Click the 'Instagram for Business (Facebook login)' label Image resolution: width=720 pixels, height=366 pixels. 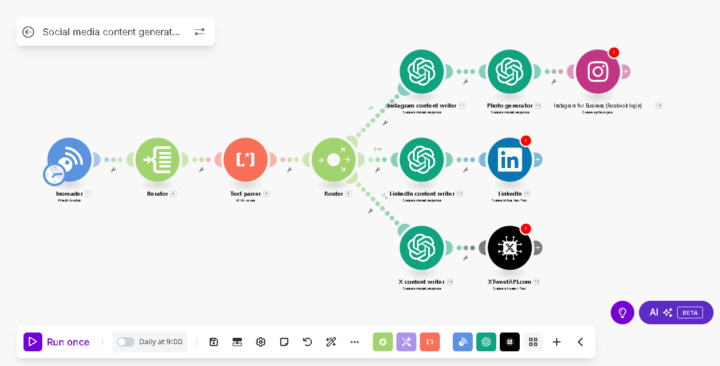[x=597, y=106]
